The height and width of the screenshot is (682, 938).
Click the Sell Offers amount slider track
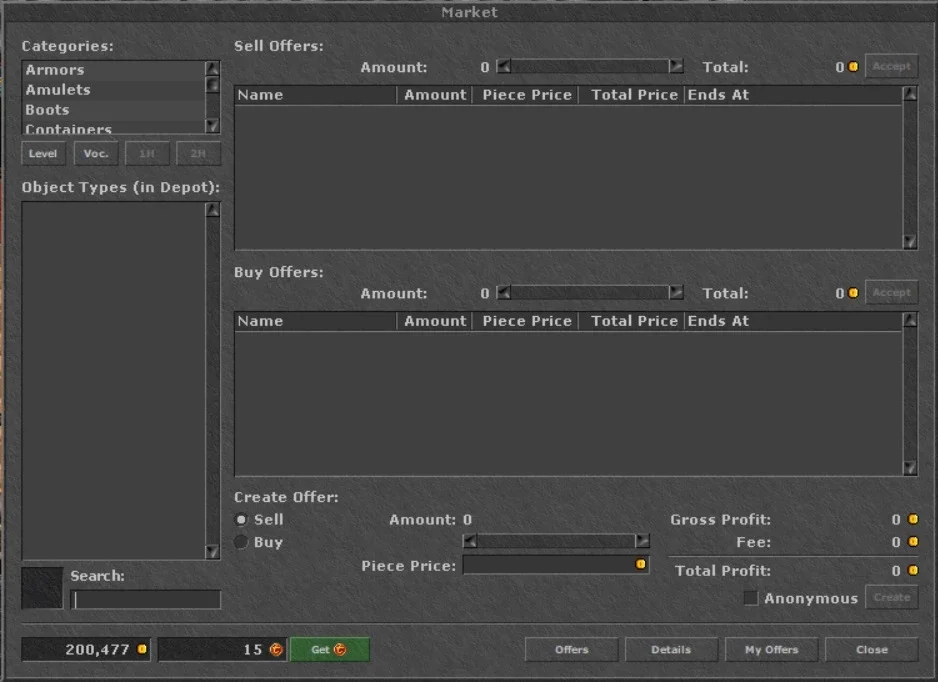click(590, 66)
